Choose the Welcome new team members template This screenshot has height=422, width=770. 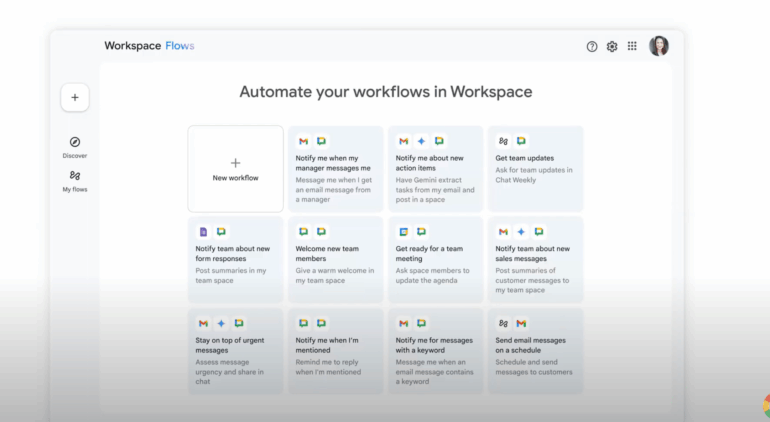coord(335,258)
